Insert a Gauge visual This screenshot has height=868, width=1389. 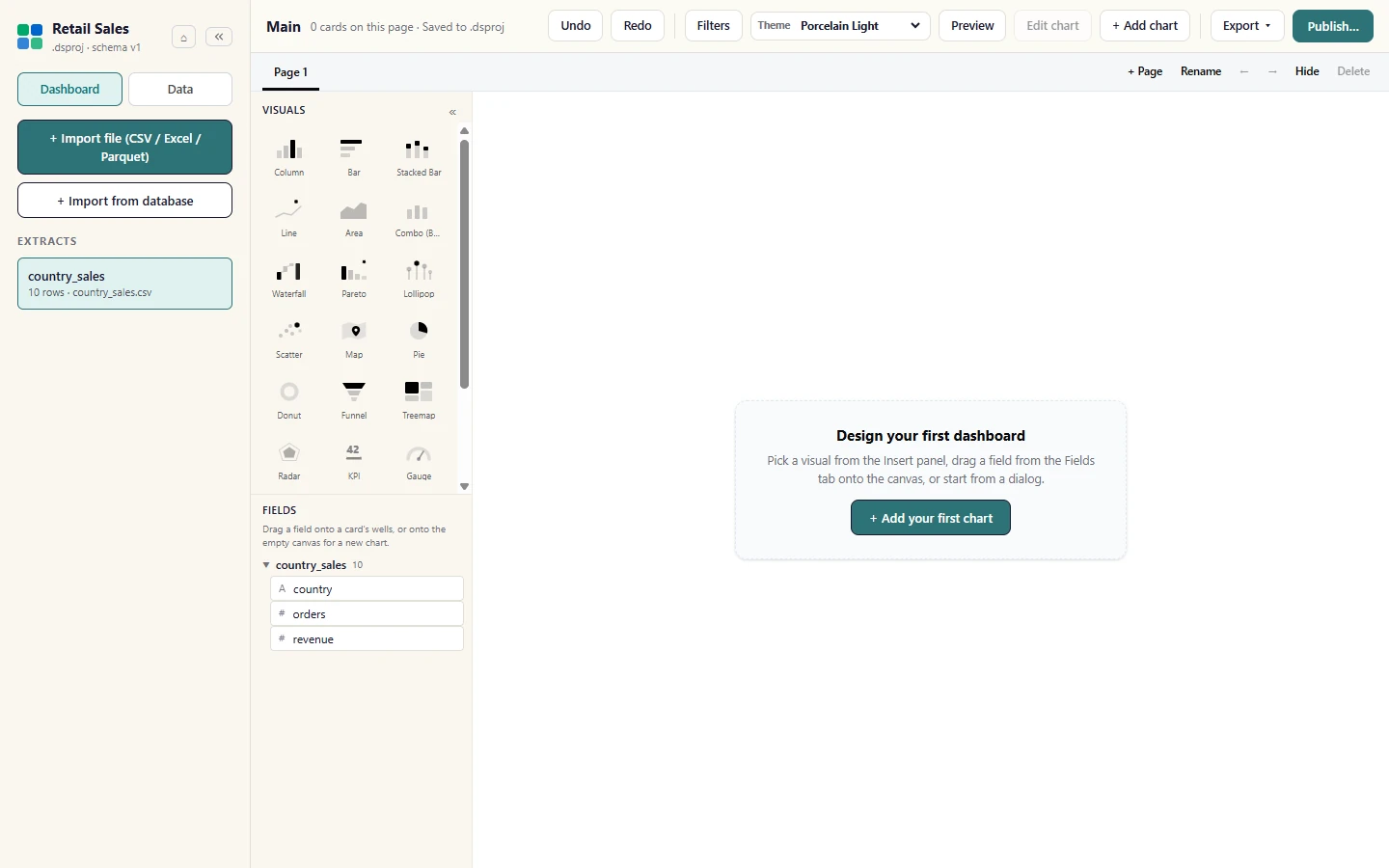[419, 461]
